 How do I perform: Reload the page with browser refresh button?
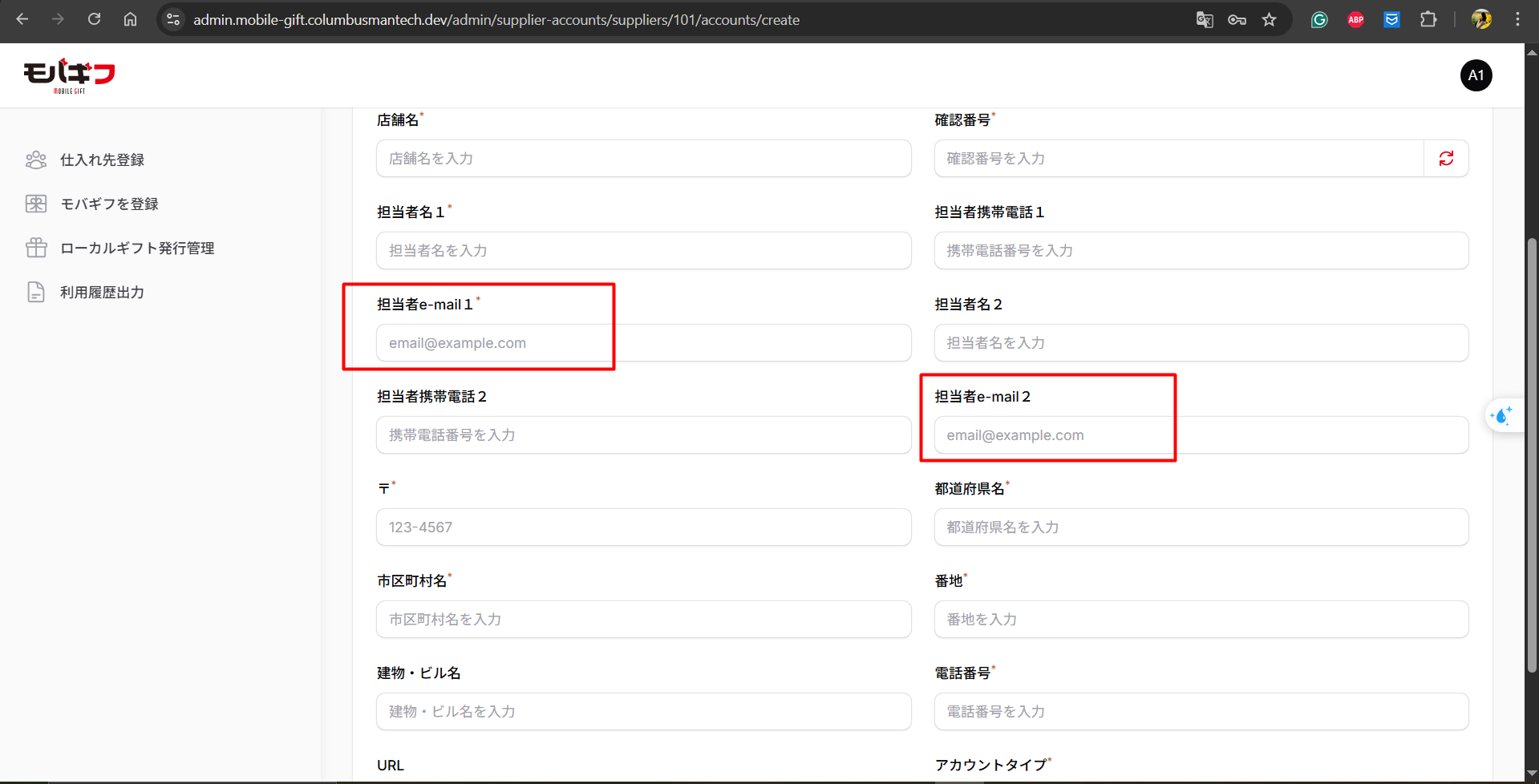point(94,19)
